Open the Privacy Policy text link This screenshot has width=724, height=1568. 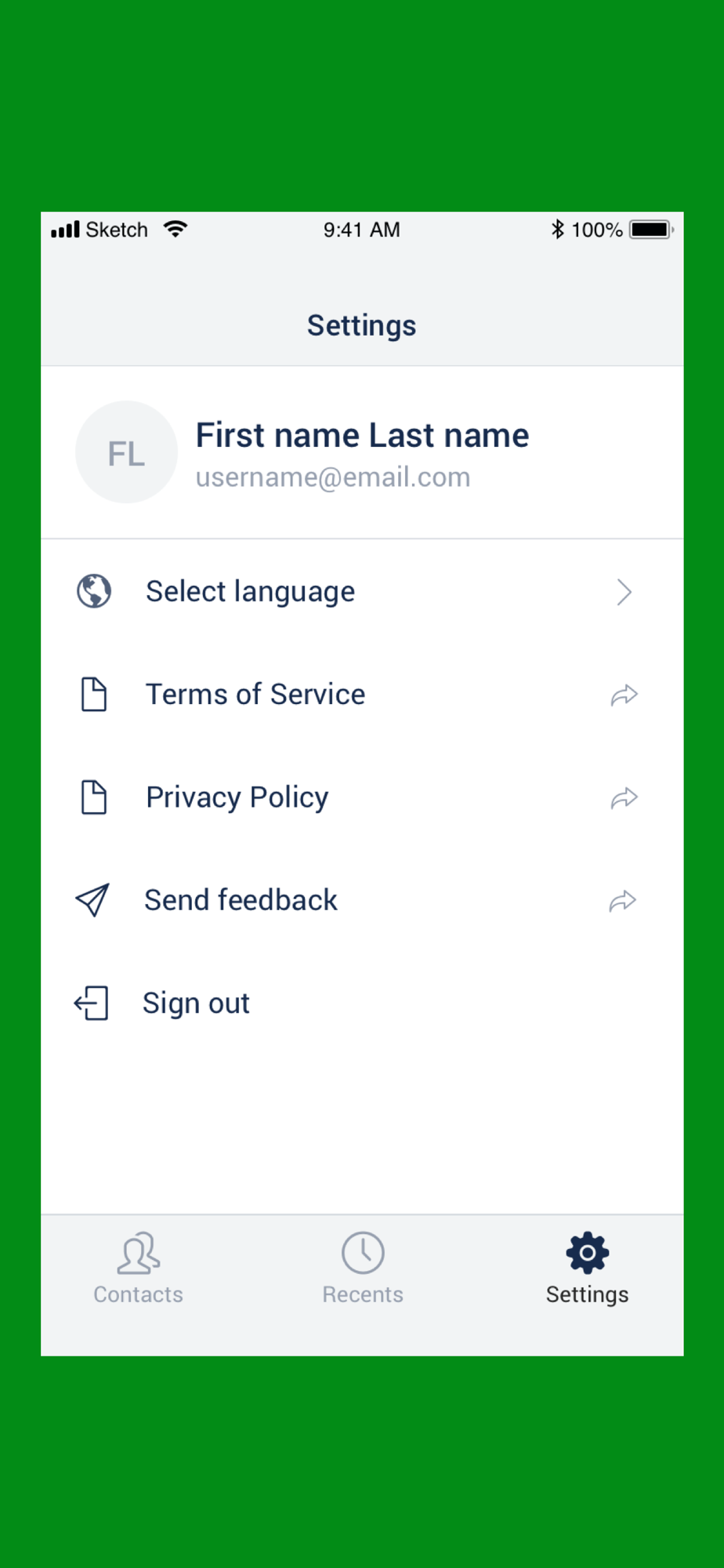[237, 798]
